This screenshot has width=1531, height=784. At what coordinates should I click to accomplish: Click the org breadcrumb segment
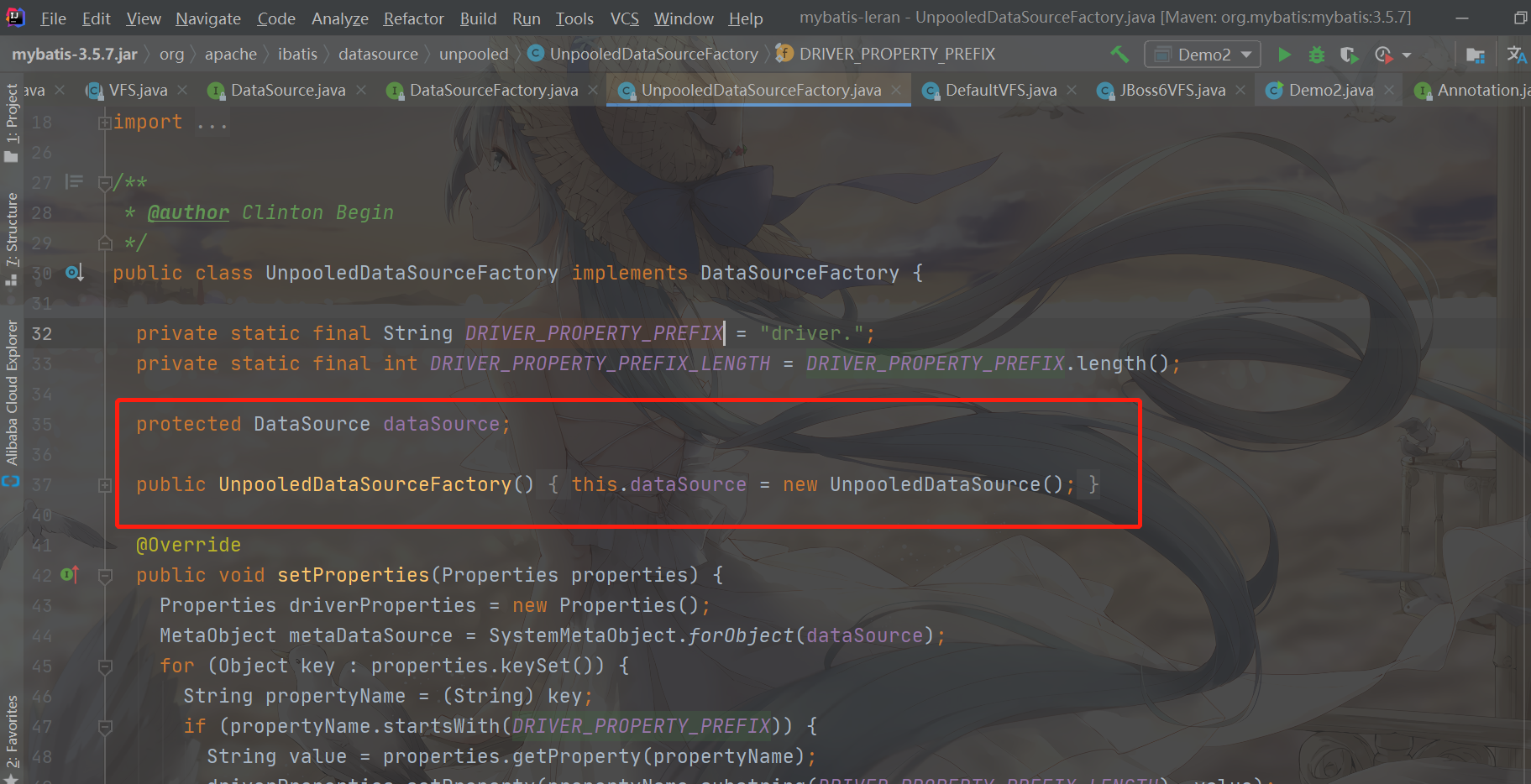[x=171, y=55]
